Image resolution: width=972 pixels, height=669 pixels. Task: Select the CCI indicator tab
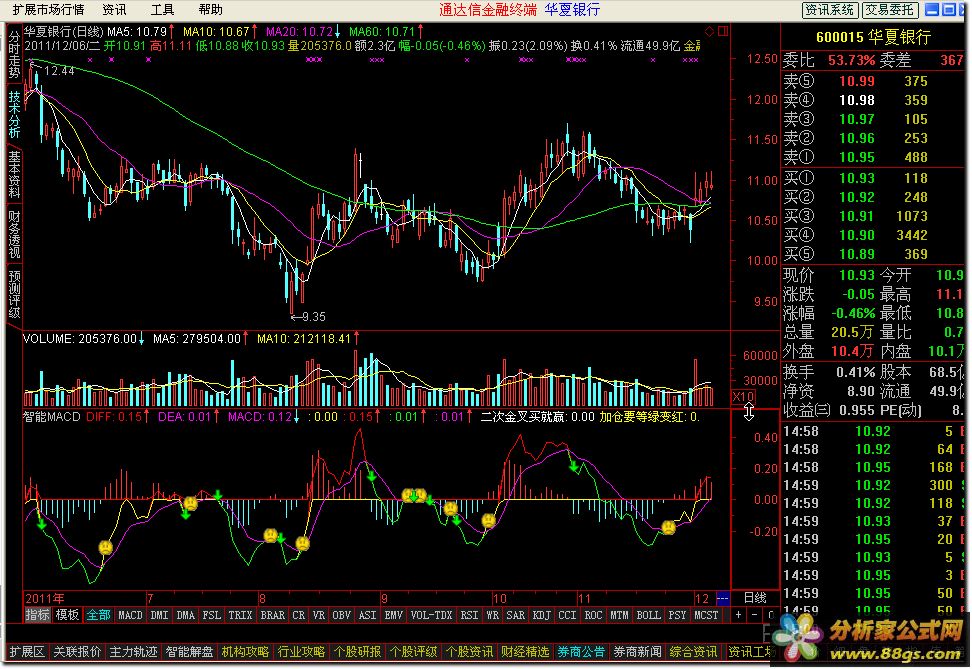(x=567, y=615)
